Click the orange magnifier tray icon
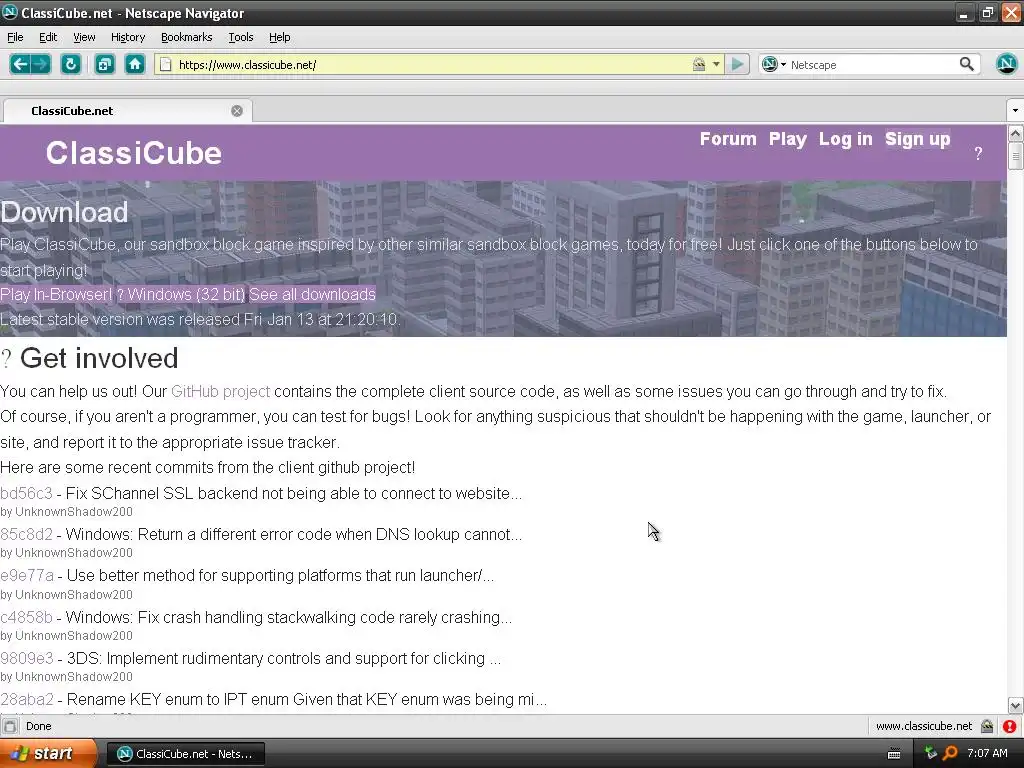 [950, 753]
